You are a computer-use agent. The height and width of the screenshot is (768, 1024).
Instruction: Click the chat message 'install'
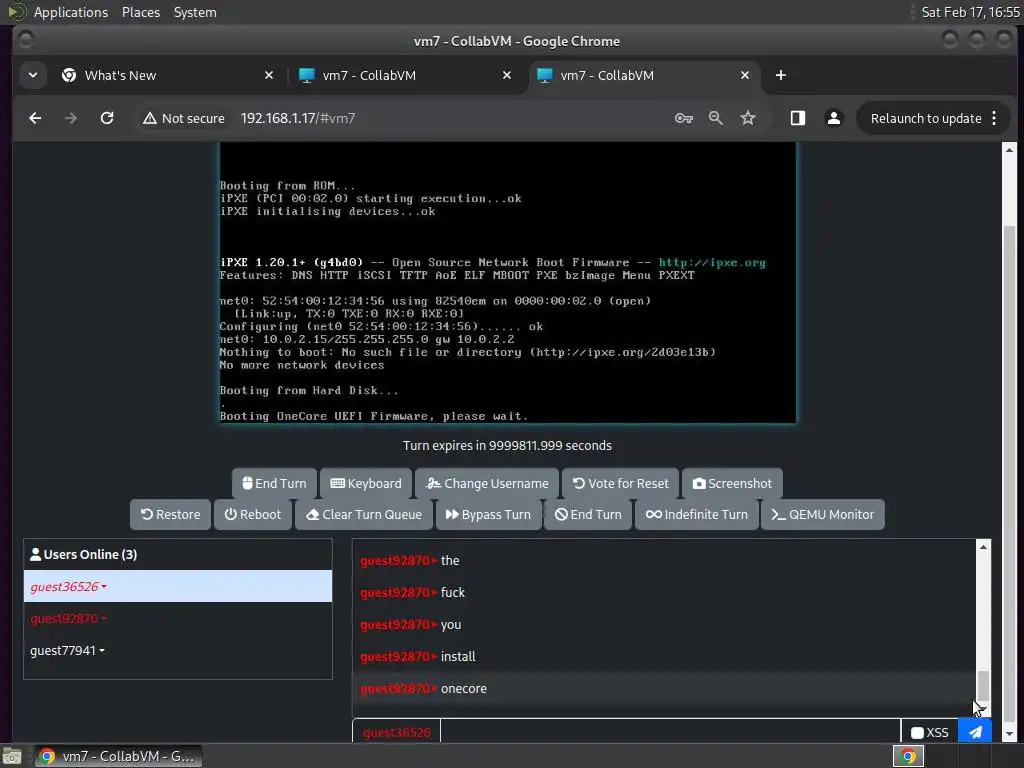pyautogui.click(x=458, y=656)
